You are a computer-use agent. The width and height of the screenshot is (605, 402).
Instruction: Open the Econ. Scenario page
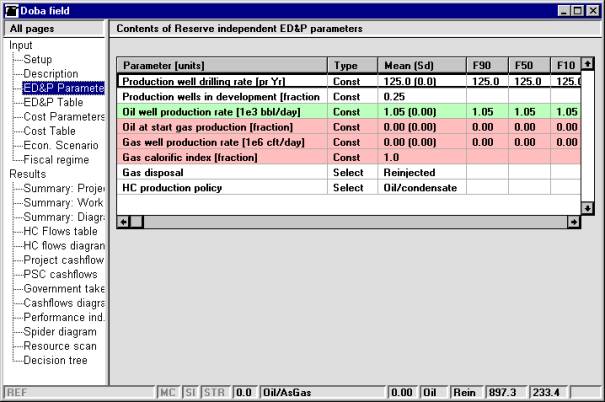tap(61, 145)
